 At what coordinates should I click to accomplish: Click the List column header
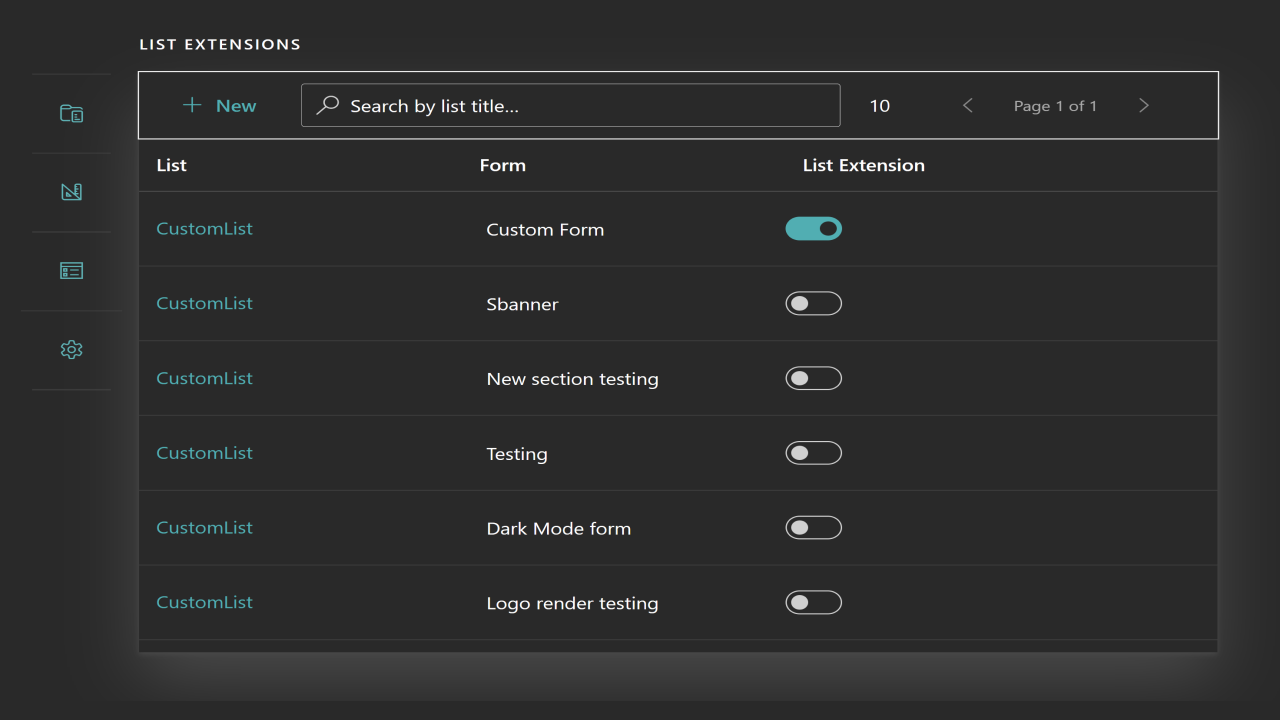(x=172, y=165)
